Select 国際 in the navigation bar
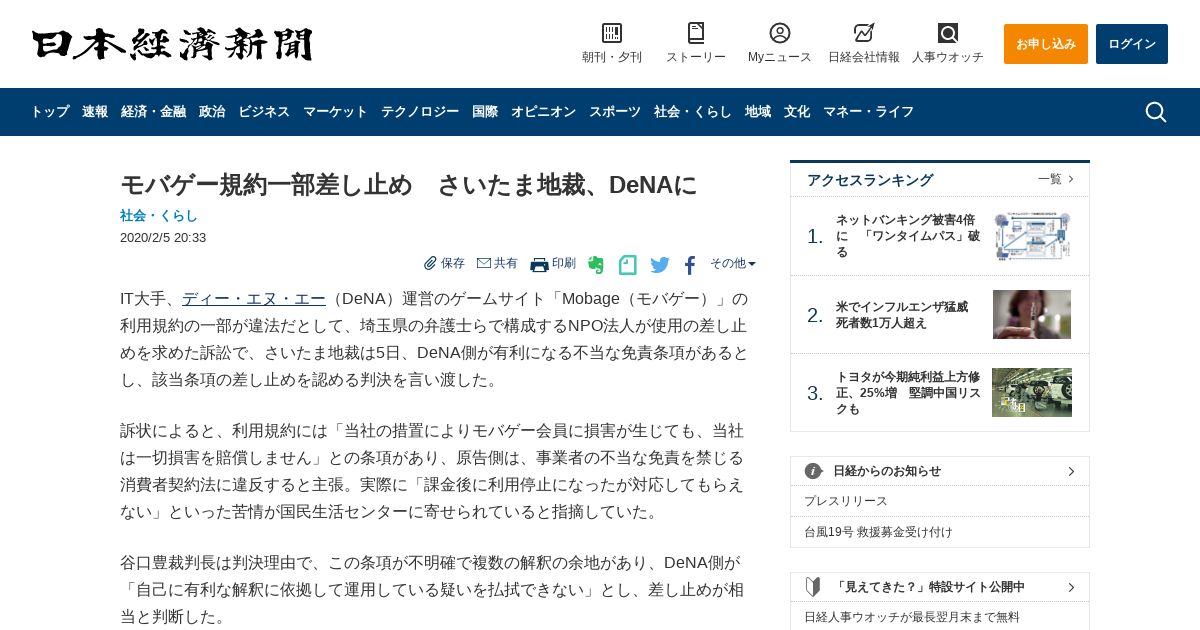 [485, 112]
